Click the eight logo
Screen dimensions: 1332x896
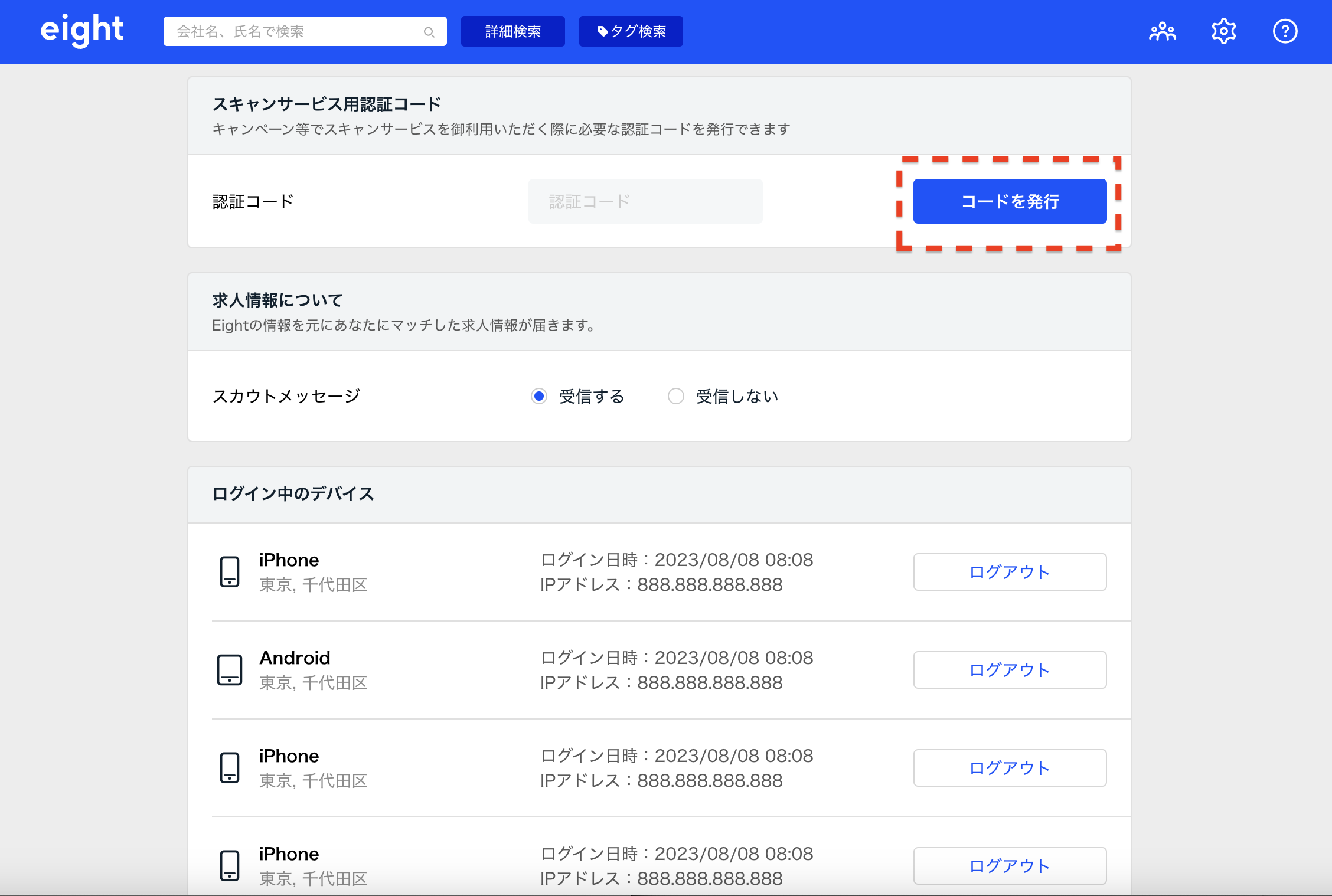(x=81, y=30)
